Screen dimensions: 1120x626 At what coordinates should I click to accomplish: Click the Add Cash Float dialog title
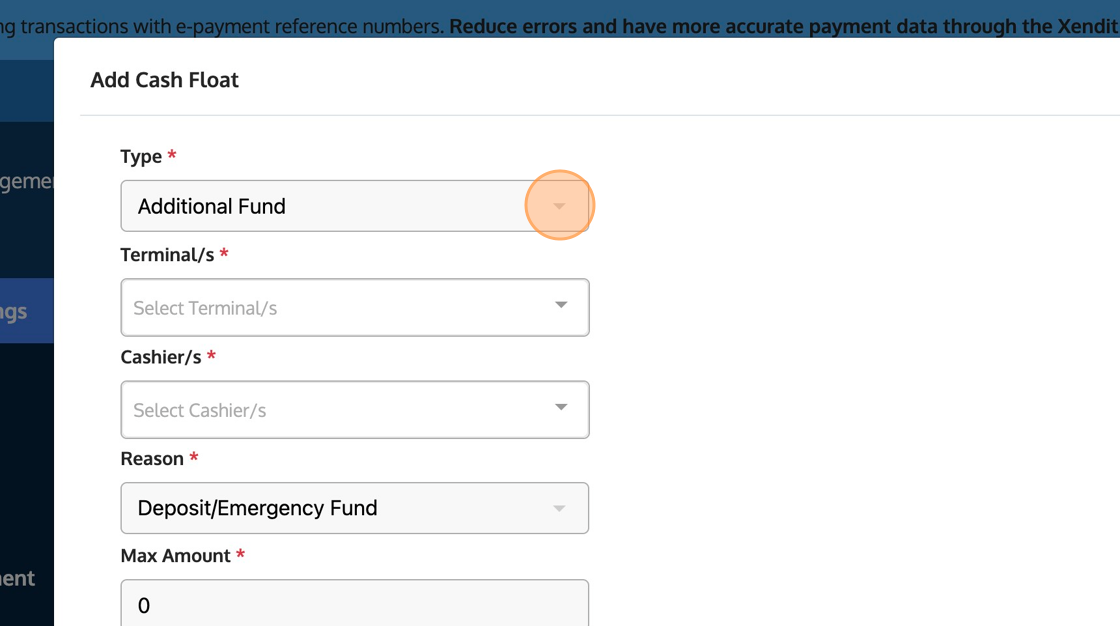pyautogui.click(x=165, y=80)
